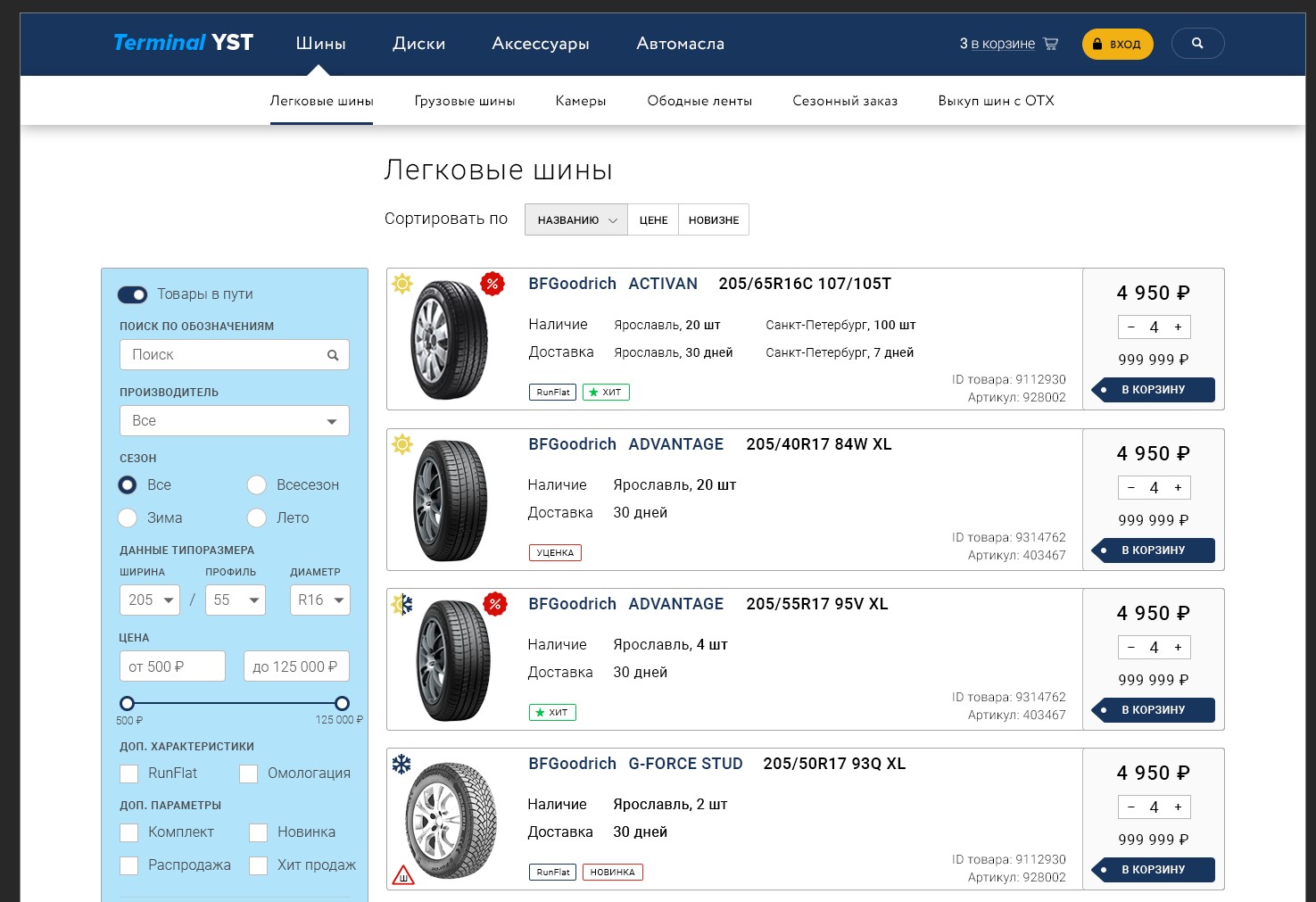Click the winter snowflake icon on G-FORCE STUD tire

(401, 764)
